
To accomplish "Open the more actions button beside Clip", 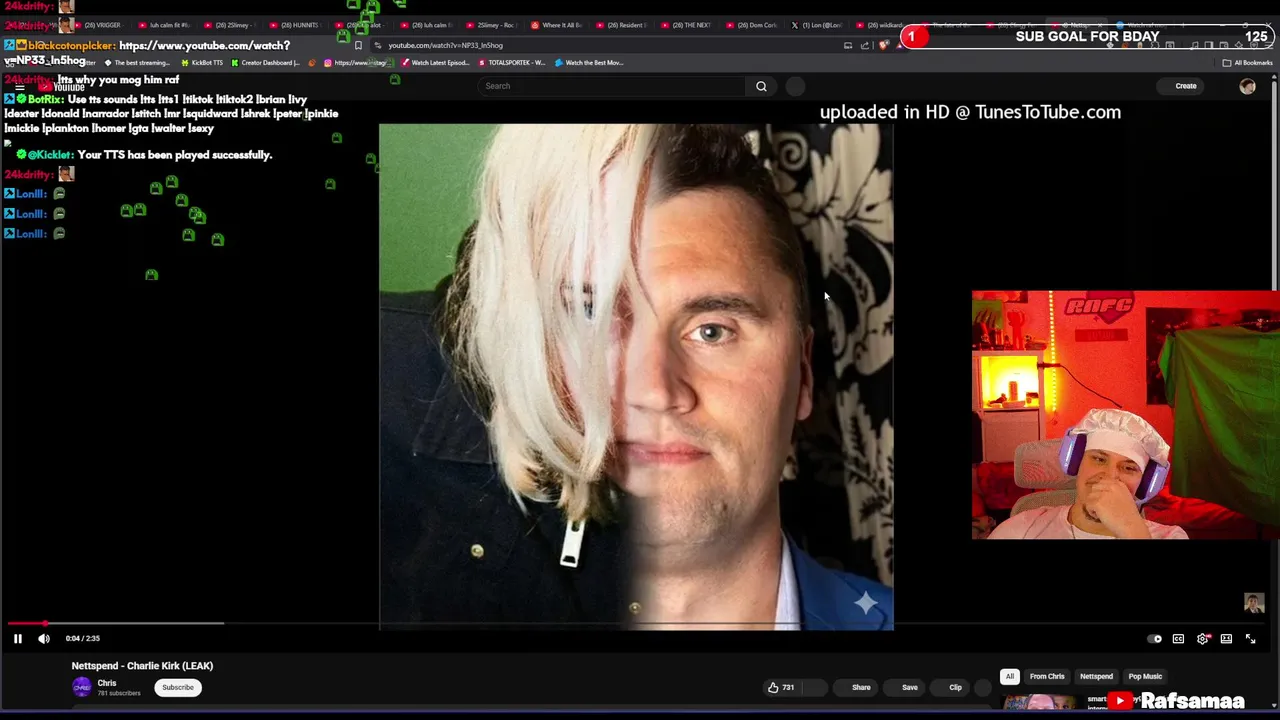I will 983,687.
